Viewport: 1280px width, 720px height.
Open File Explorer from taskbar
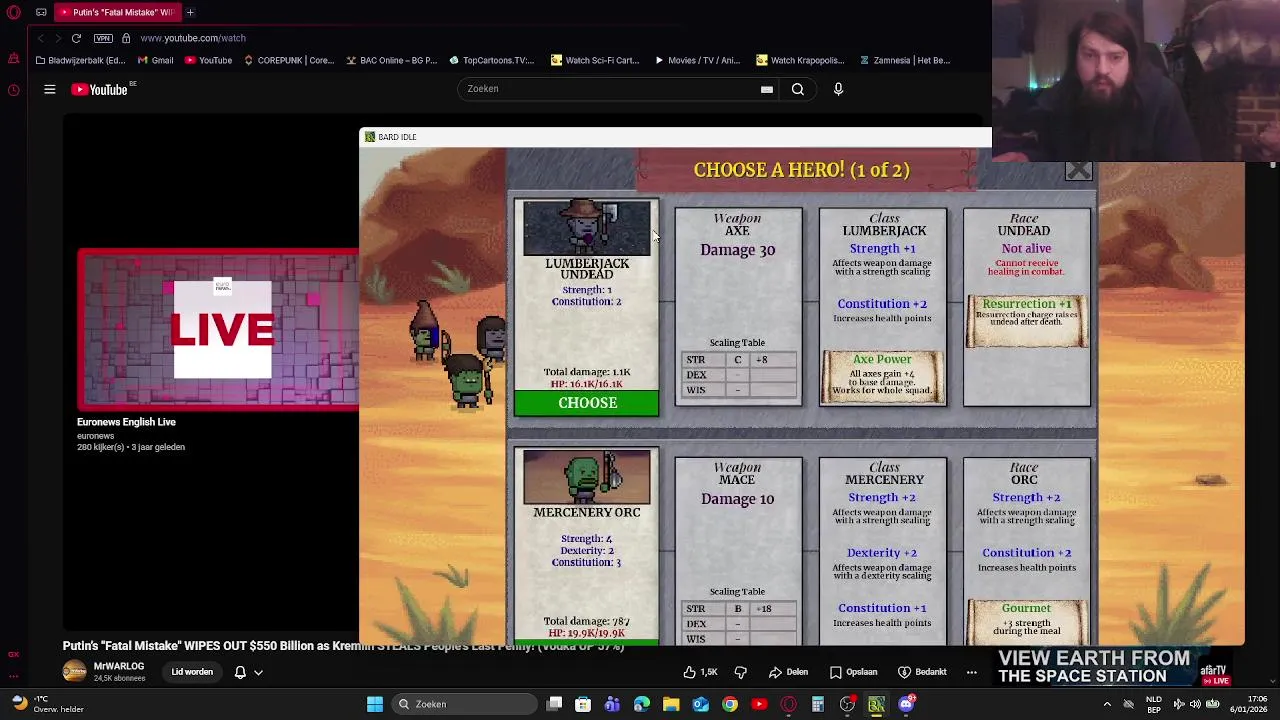pyautogui.click(x=671, y=704)
